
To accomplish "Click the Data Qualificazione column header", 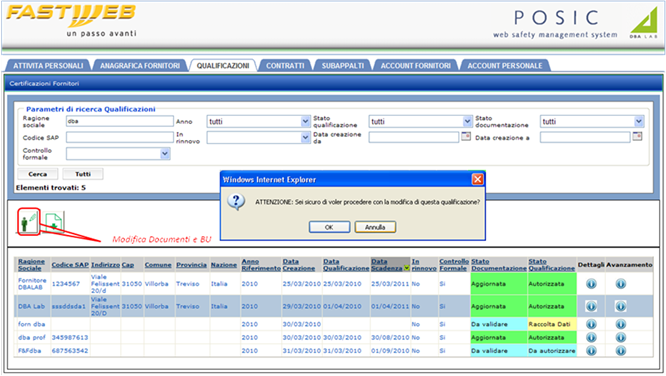I will point(346,265).
